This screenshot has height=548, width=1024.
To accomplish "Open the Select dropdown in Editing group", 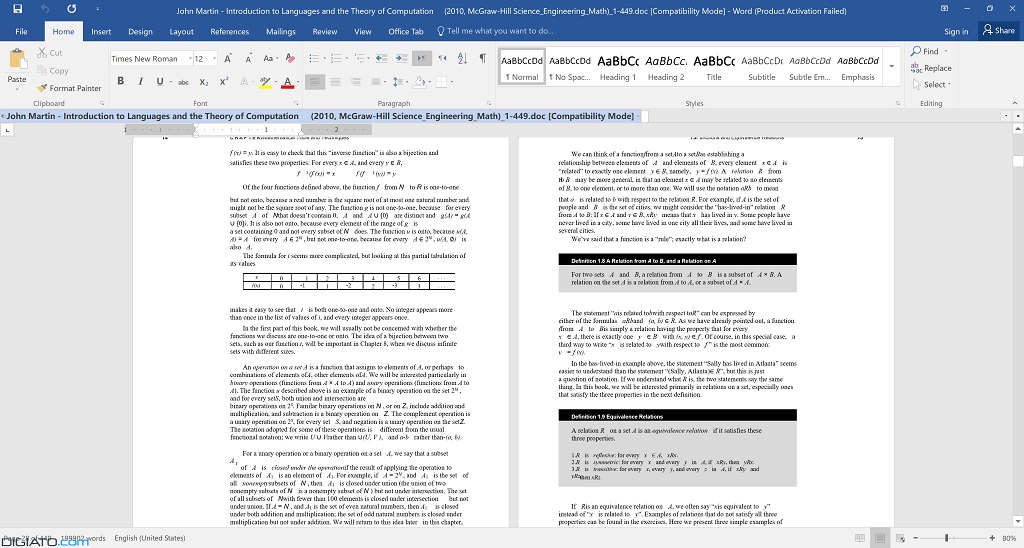I will click(932, 85).
